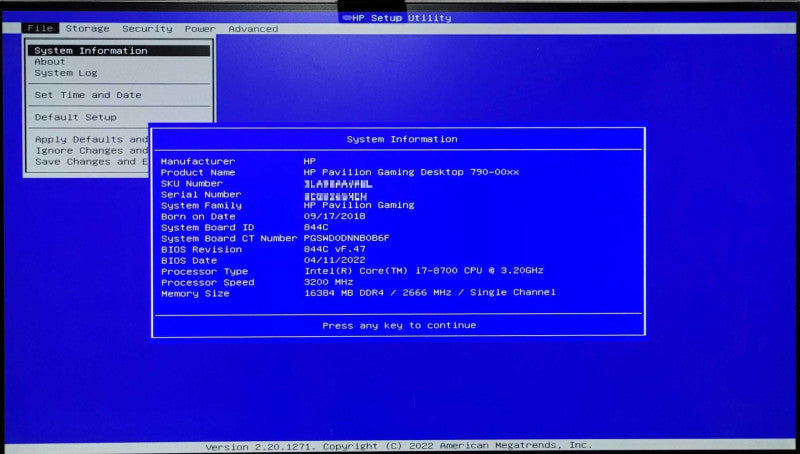Viewport: 800px width, 454px height.
Task: Select Save Changes menu entry
Action: pos(91,162)
